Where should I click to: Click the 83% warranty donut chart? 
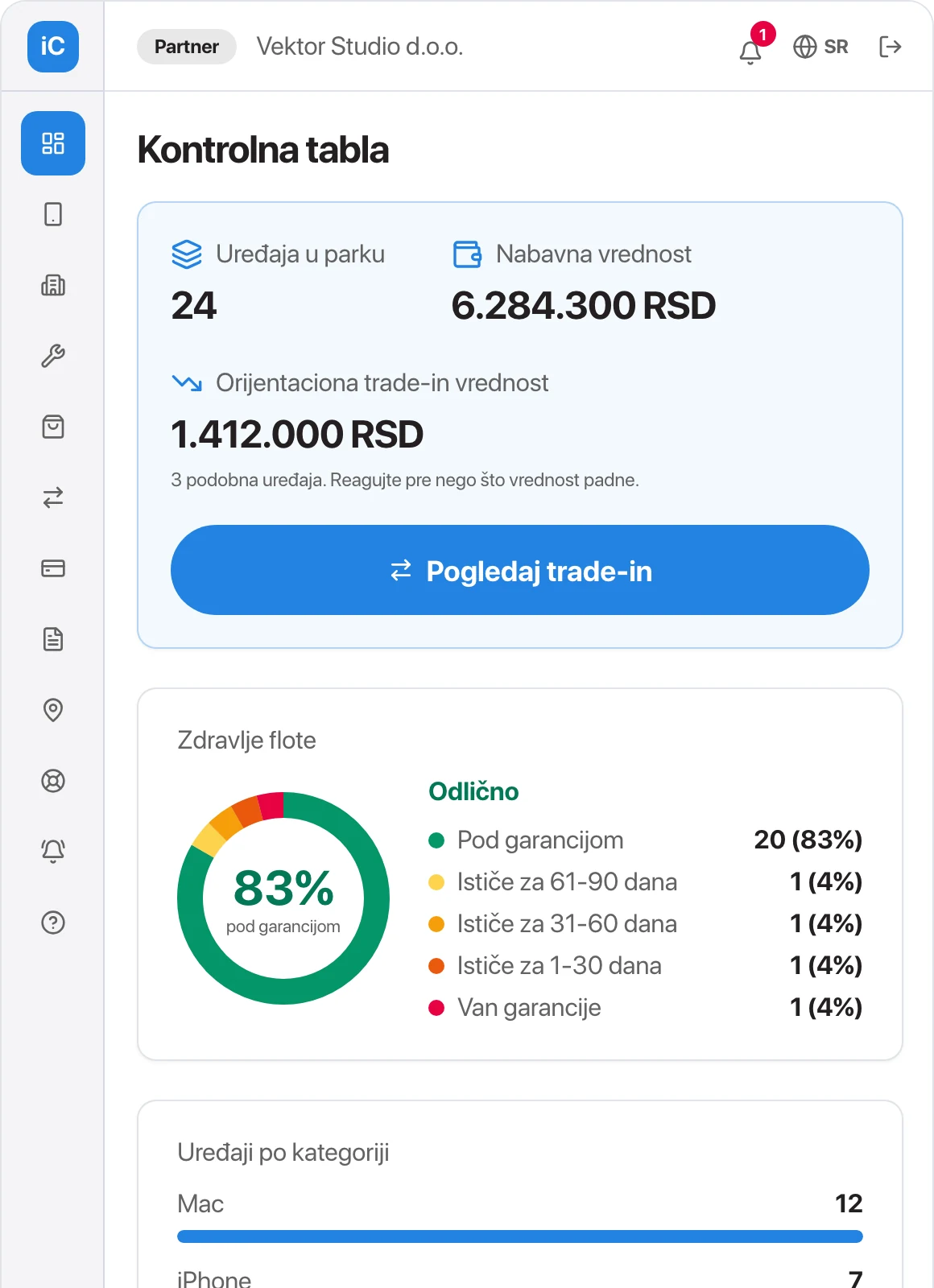[x=283, y=898]
